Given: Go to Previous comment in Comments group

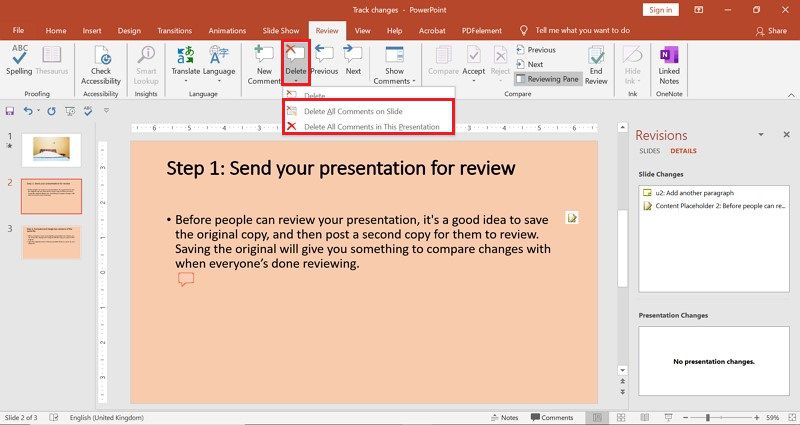Looking at the screenshot, I should [x=324, y=60].
